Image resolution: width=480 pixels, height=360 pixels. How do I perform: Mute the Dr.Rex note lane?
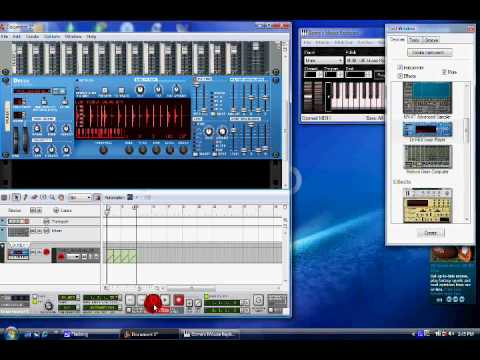pos(84,257)
